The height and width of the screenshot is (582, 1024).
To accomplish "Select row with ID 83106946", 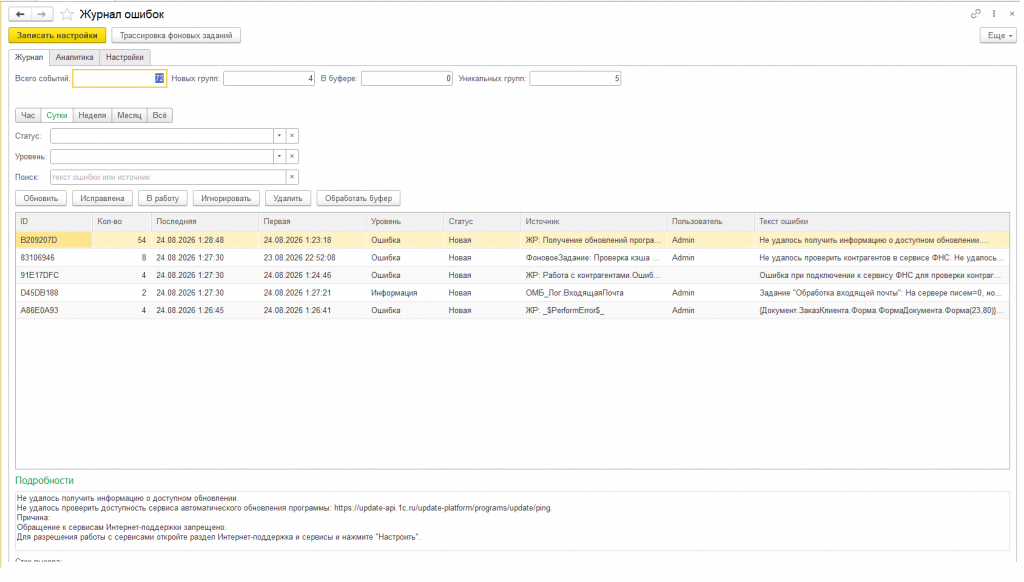I will click(x=512, y=258).
